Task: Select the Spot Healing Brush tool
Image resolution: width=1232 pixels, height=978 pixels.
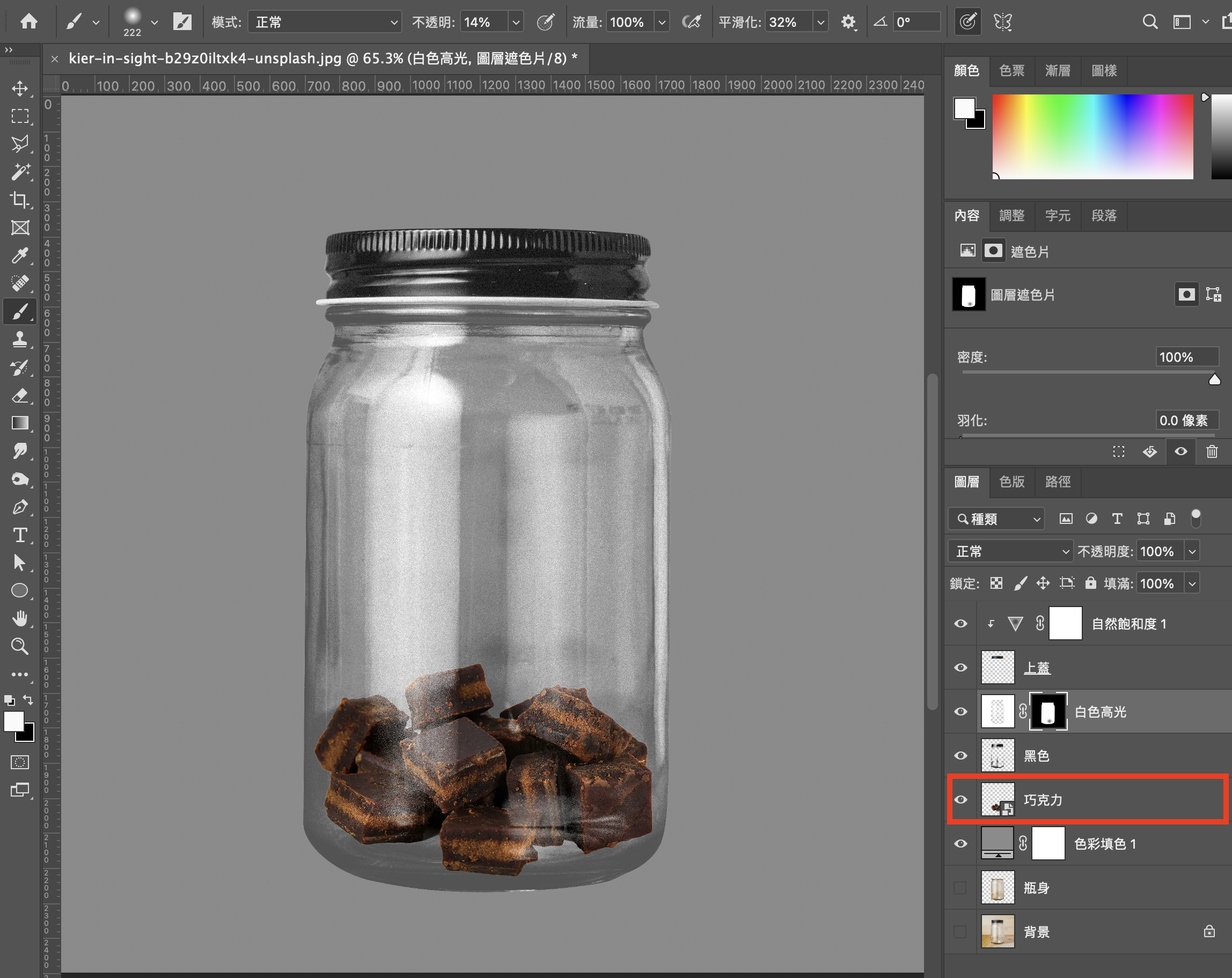Action: point(20,283)
